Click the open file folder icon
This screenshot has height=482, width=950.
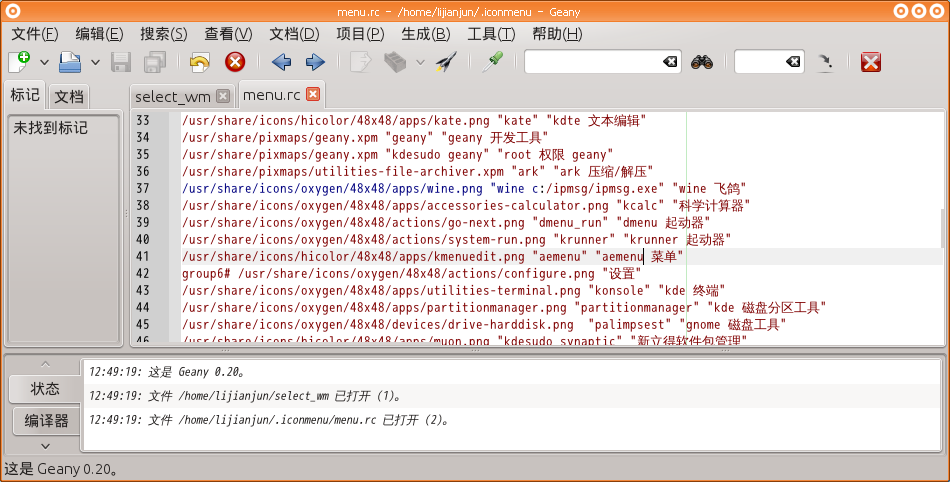(70, 62)
